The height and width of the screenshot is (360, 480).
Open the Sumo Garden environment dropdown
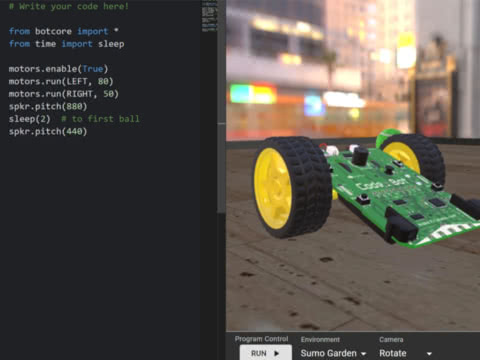tap(333, 353)
